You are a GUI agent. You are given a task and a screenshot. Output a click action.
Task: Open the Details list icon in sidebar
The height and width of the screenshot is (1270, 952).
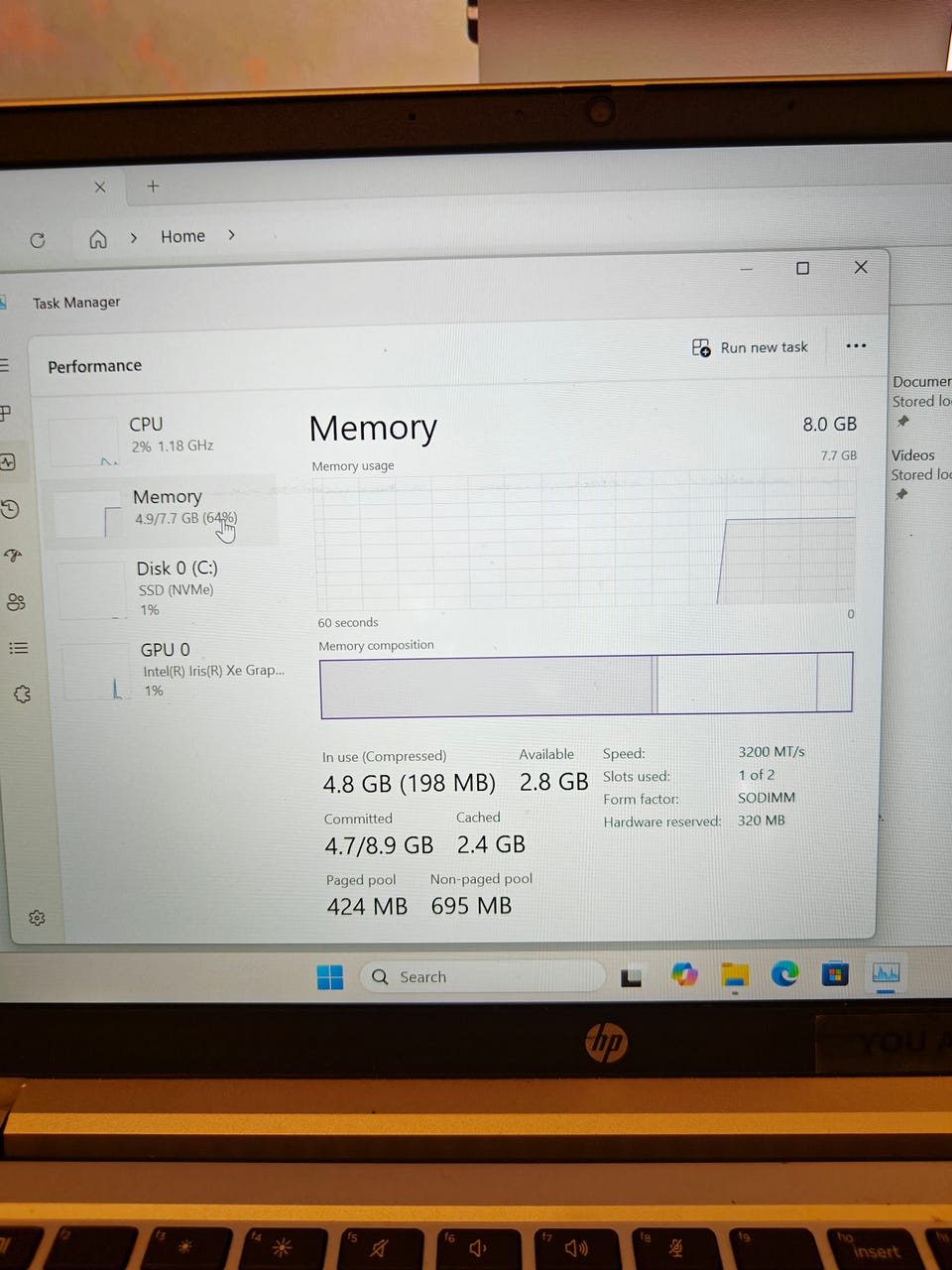(19, 648)
